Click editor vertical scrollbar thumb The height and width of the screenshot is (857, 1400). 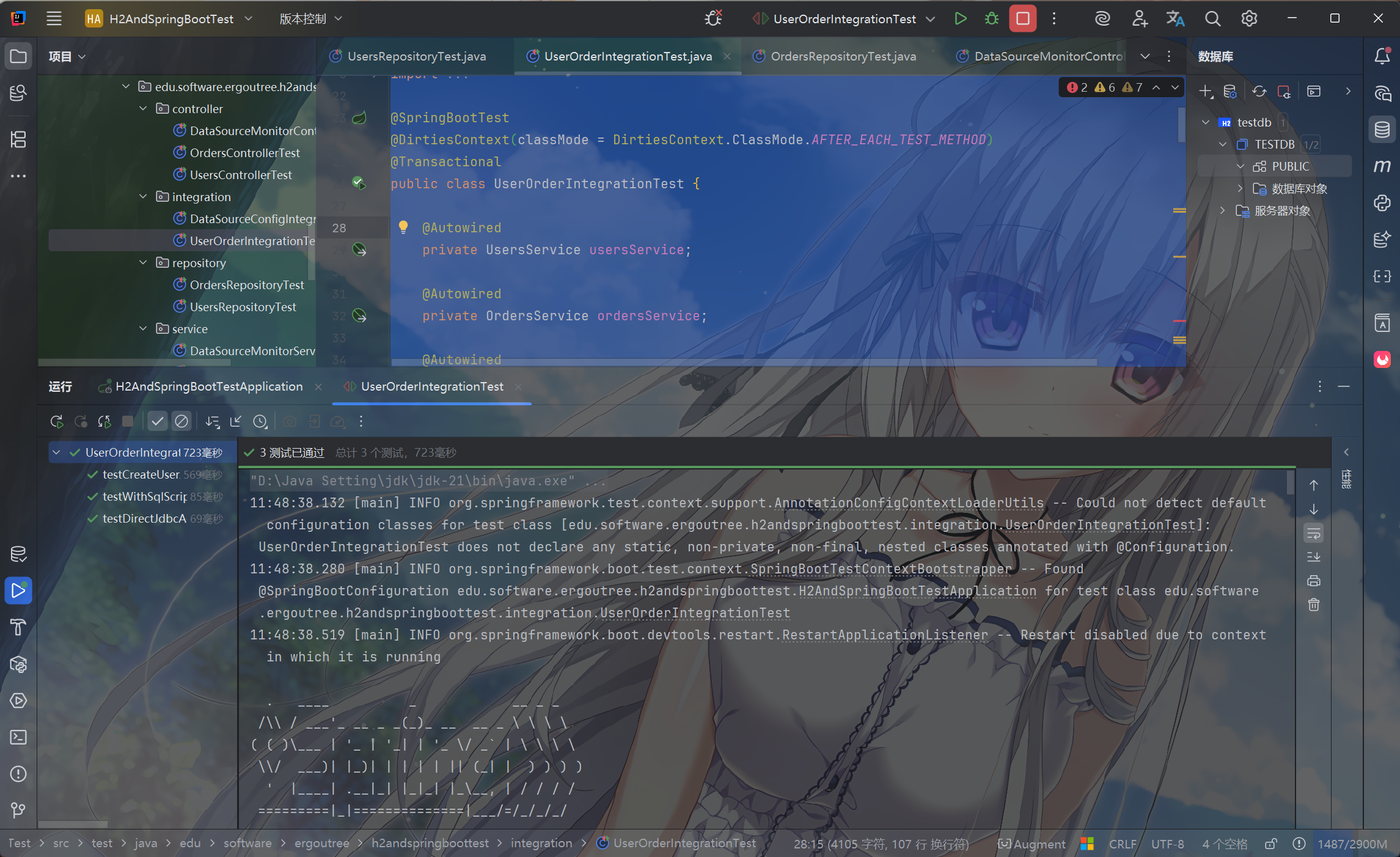coord(1181,124)
